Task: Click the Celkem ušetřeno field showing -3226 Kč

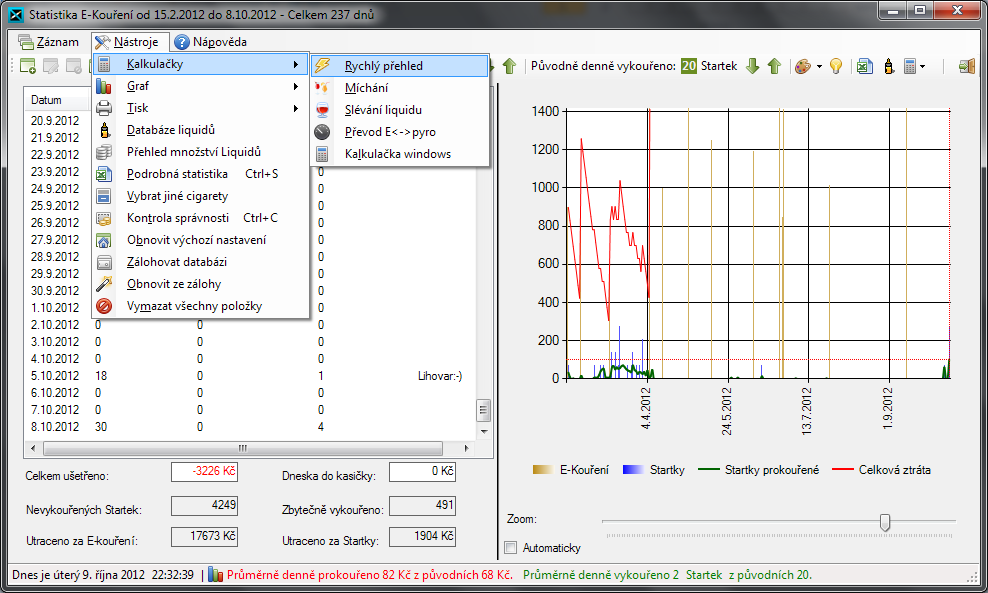Action: [204, 472]
